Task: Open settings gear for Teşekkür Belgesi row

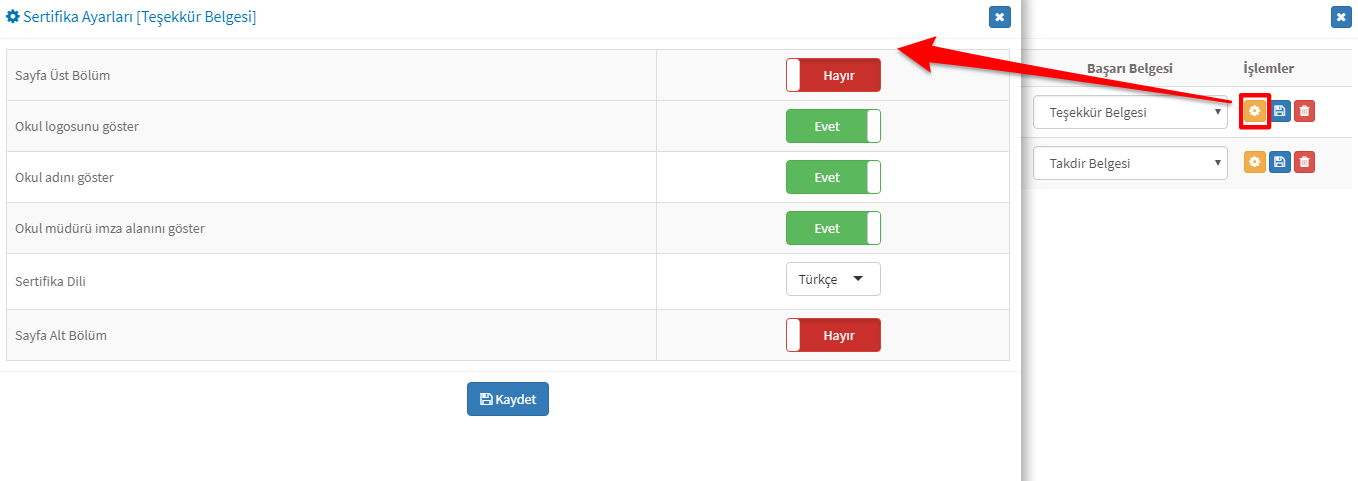Action: [1254, 111]
